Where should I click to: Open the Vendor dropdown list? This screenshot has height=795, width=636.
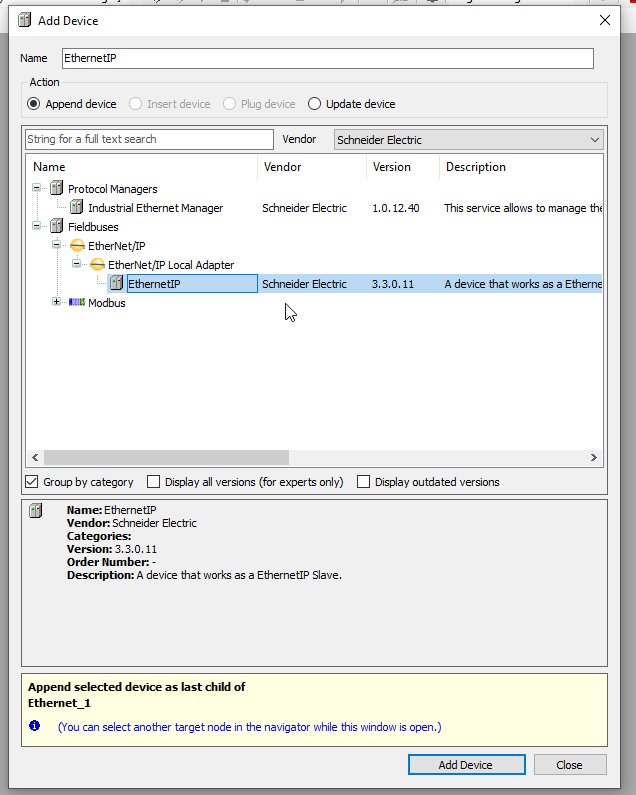(x=469, y=139)
